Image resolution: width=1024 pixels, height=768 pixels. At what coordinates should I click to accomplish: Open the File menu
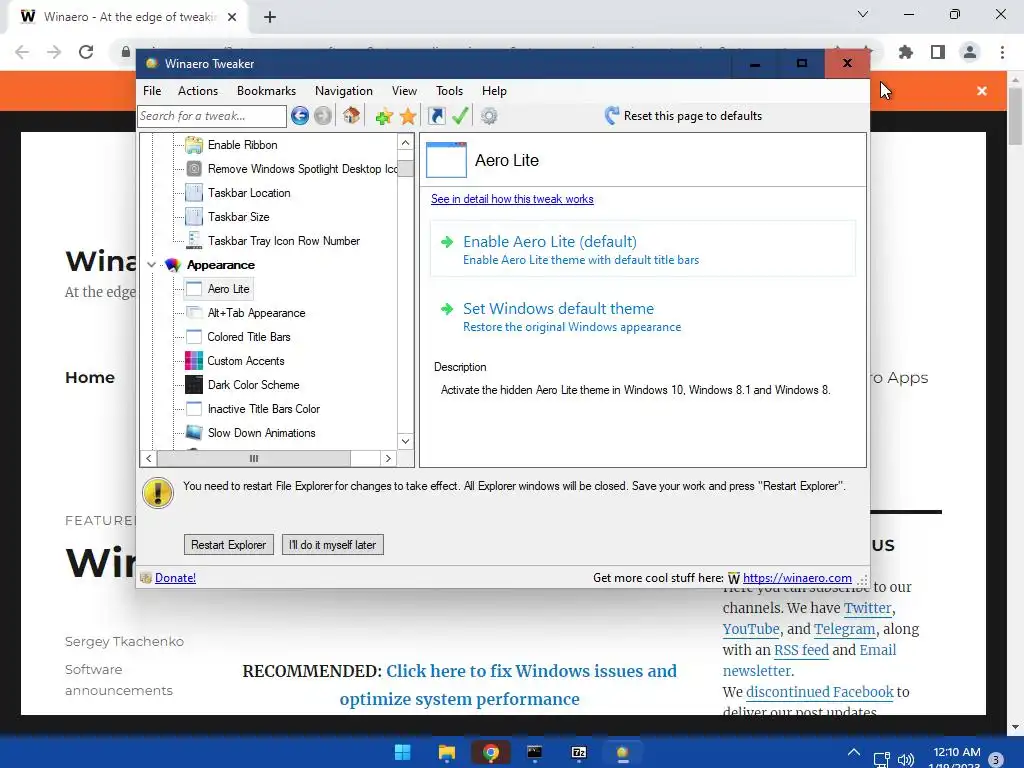152,91
